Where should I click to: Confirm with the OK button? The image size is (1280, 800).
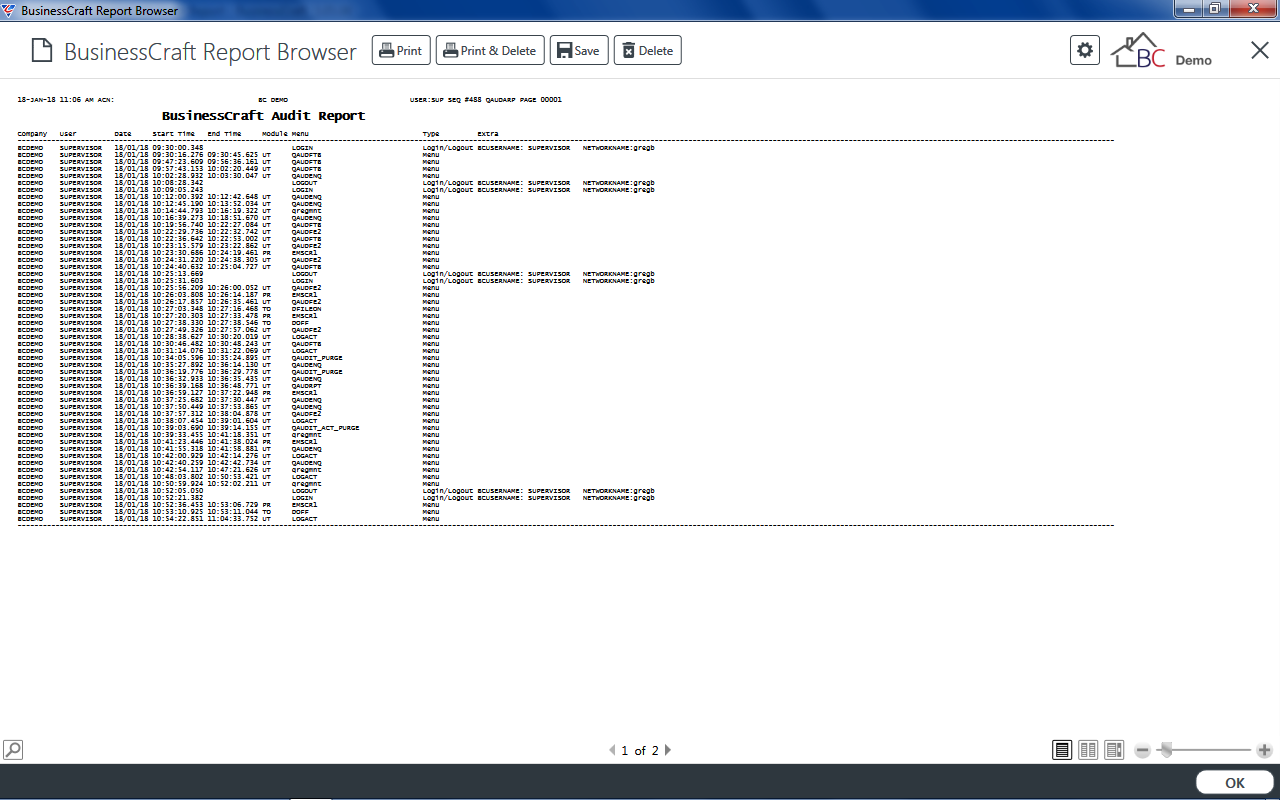1235,783
